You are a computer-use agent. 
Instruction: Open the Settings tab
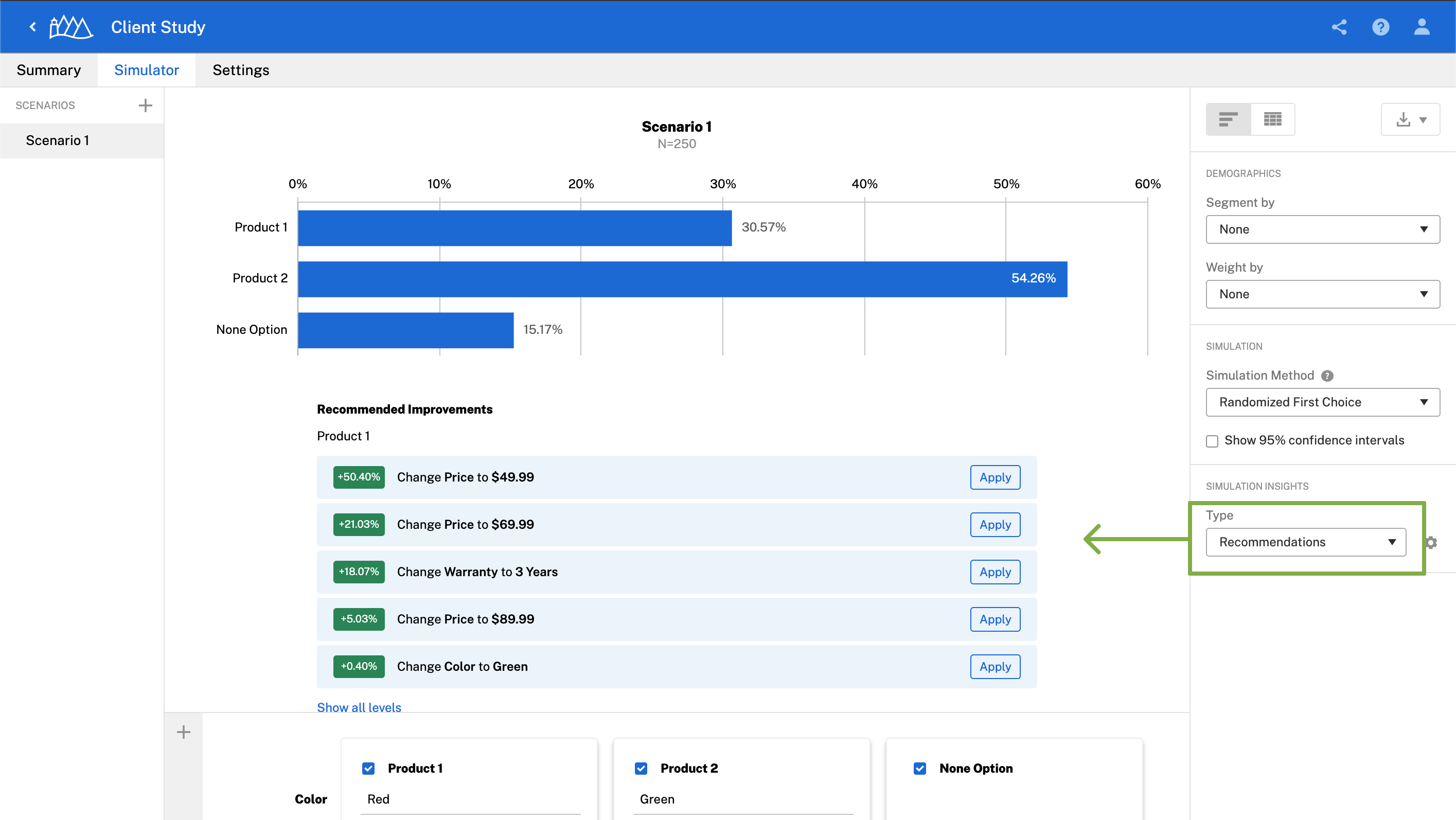click(241, 70)
